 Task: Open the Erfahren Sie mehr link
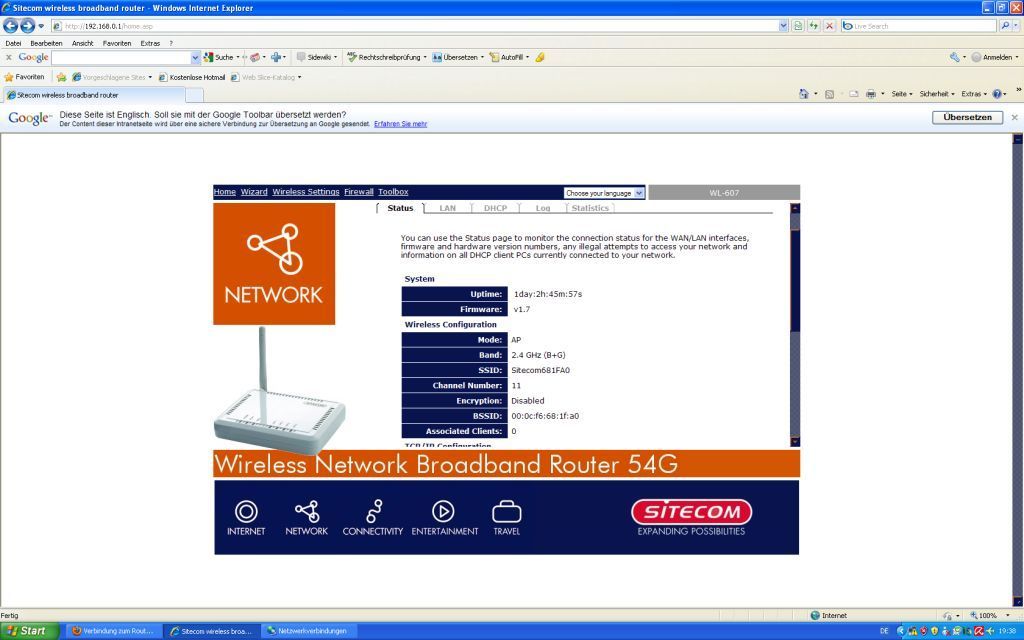pos(400,124)
